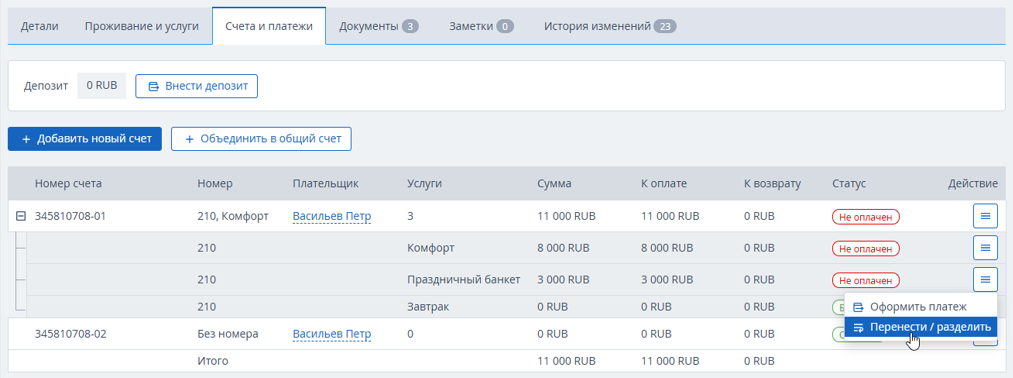
Task: Click the Внести депозит button
Action: [x=196, y=87]
